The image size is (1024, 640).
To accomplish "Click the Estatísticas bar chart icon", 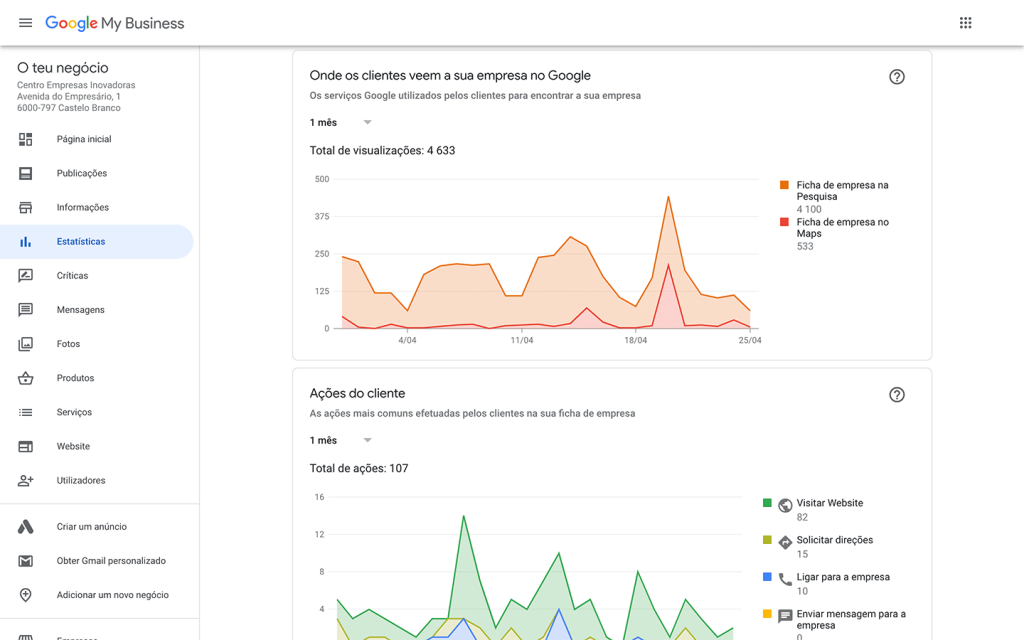I will (25, 242).
